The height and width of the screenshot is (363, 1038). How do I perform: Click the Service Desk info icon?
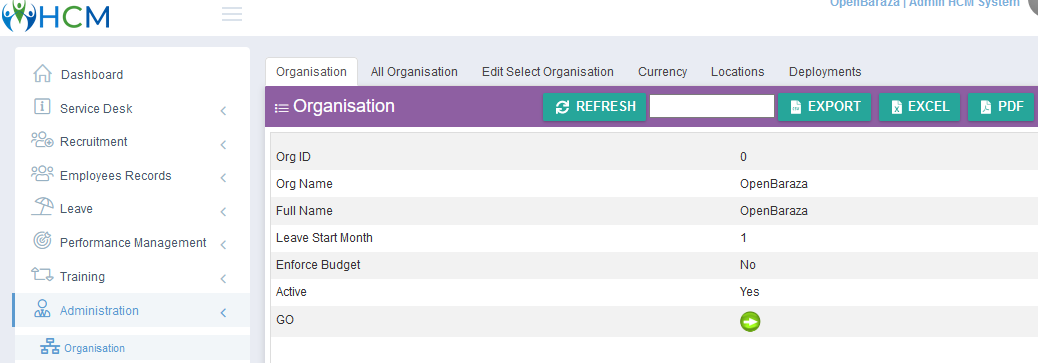42,107
